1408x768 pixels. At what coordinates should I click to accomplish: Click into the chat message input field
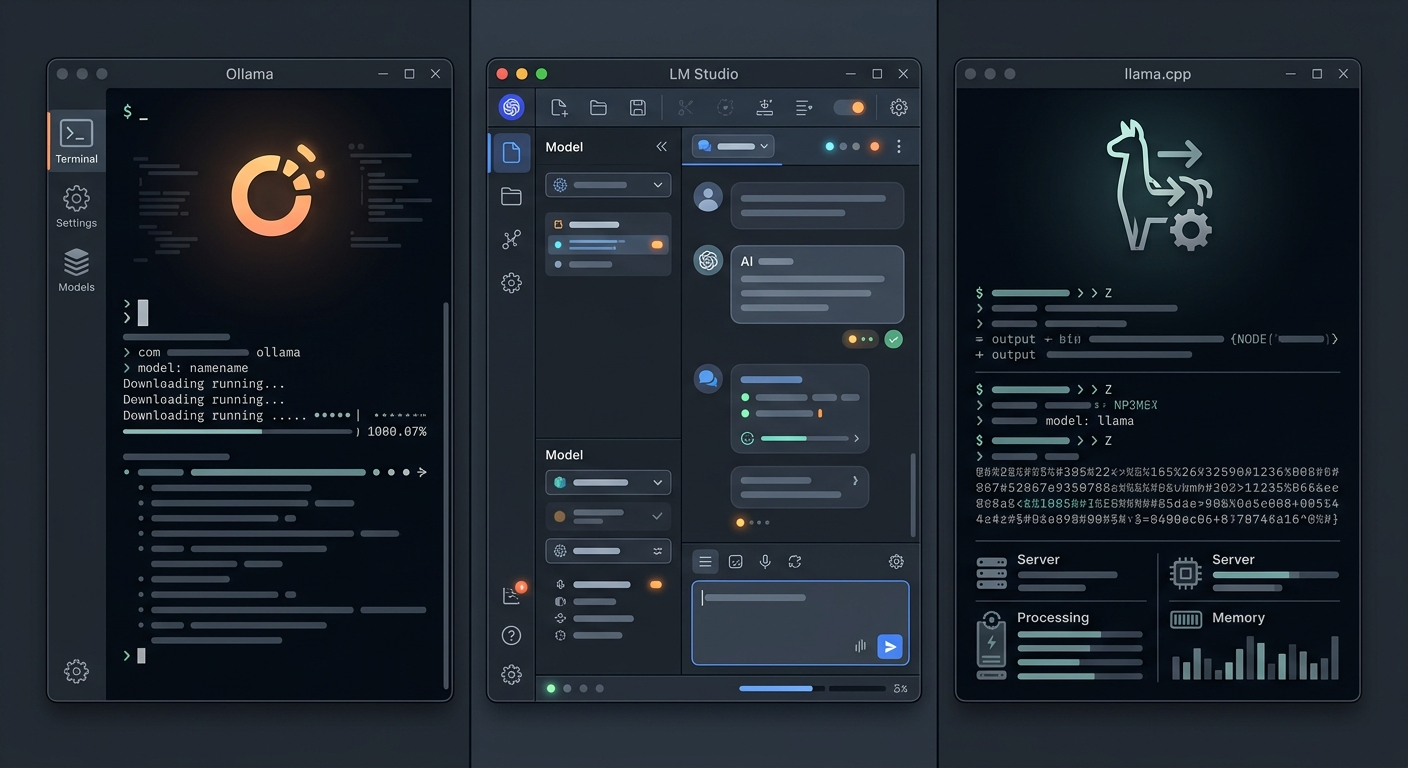(800, 623)
